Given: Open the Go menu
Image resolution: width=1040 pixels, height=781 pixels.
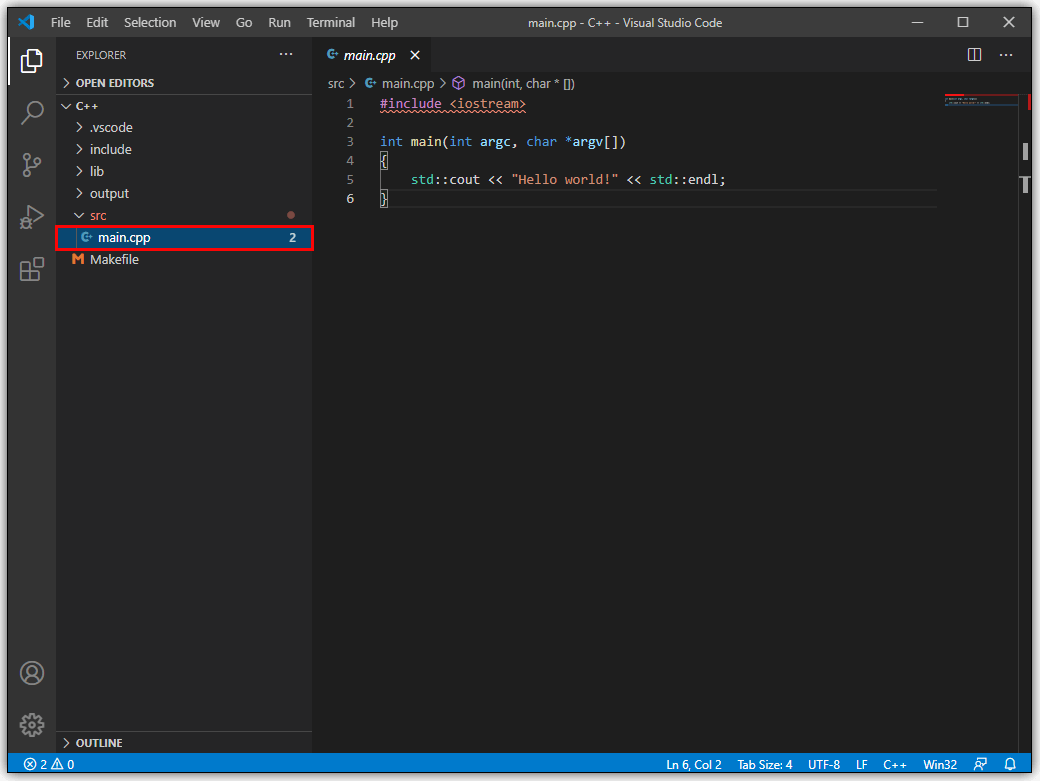Looking at the screenshot, I should point(244,23).
